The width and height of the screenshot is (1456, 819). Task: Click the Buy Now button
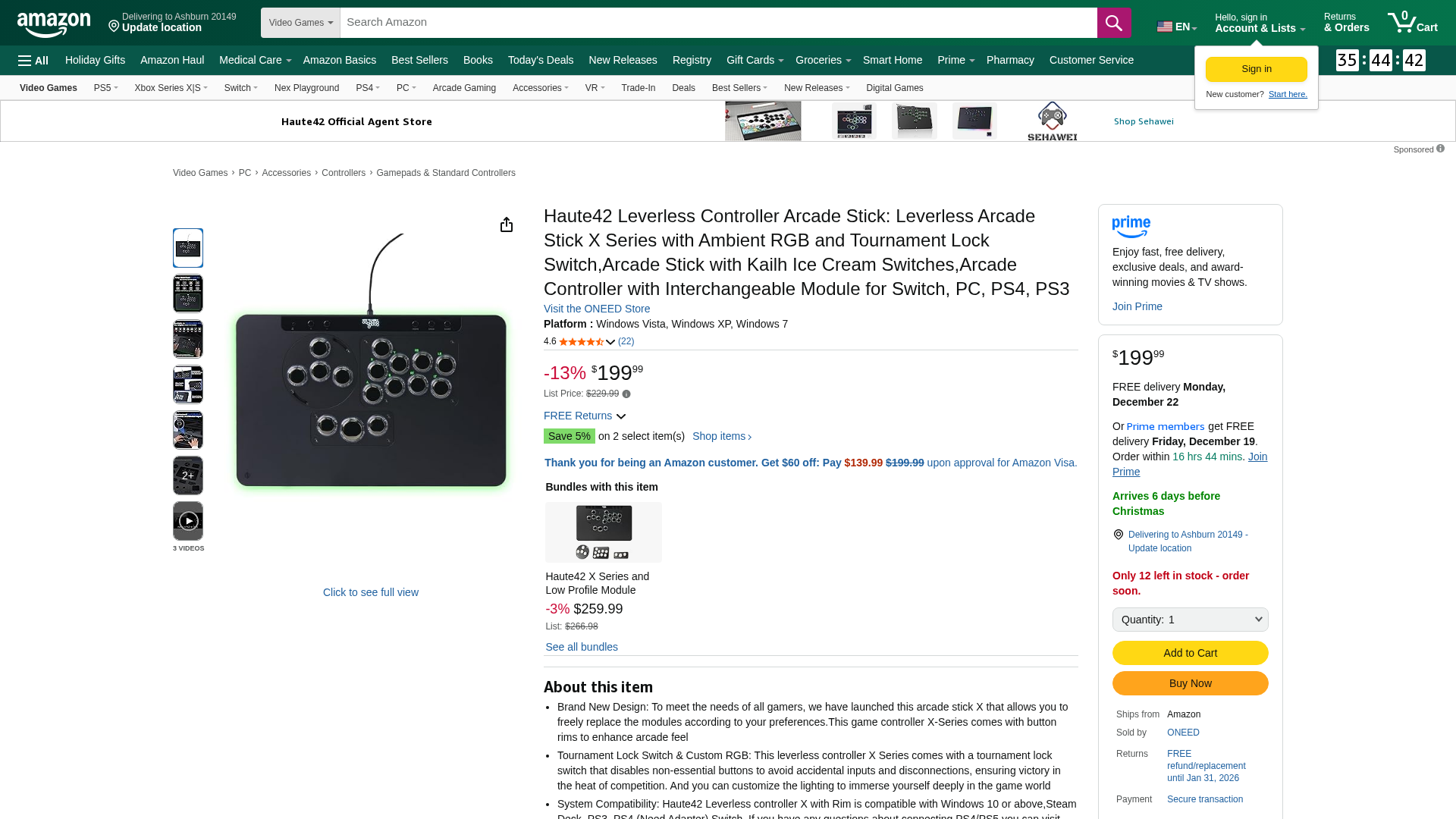[x=1190, y=683]
